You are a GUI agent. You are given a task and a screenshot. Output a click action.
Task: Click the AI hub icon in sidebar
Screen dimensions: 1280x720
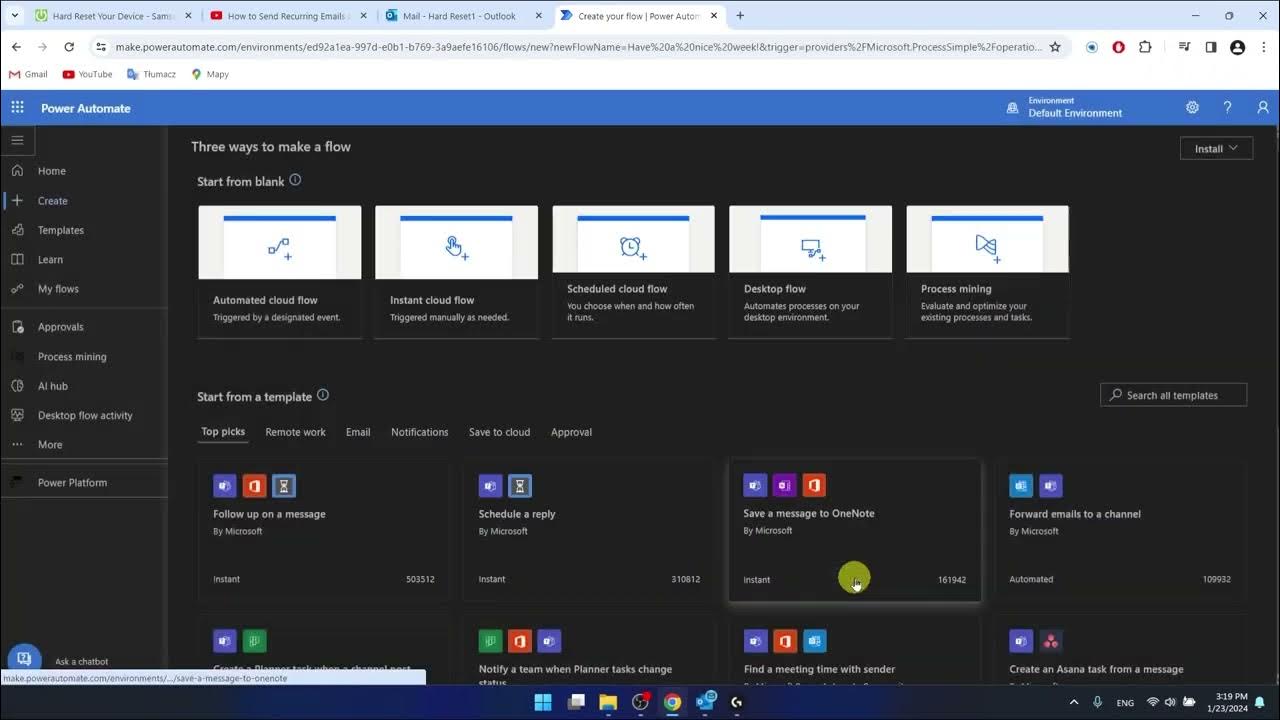pos(17,386)
